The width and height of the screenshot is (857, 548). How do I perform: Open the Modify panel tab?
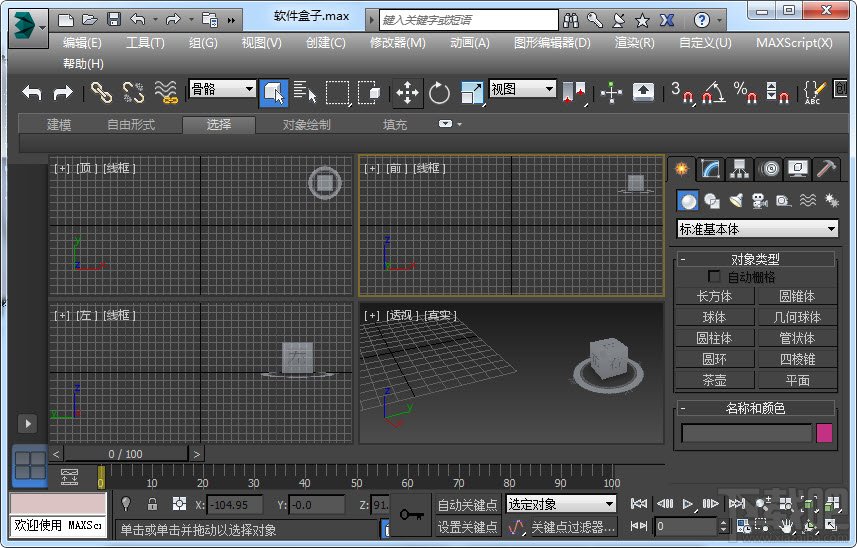tap(710, 169)
